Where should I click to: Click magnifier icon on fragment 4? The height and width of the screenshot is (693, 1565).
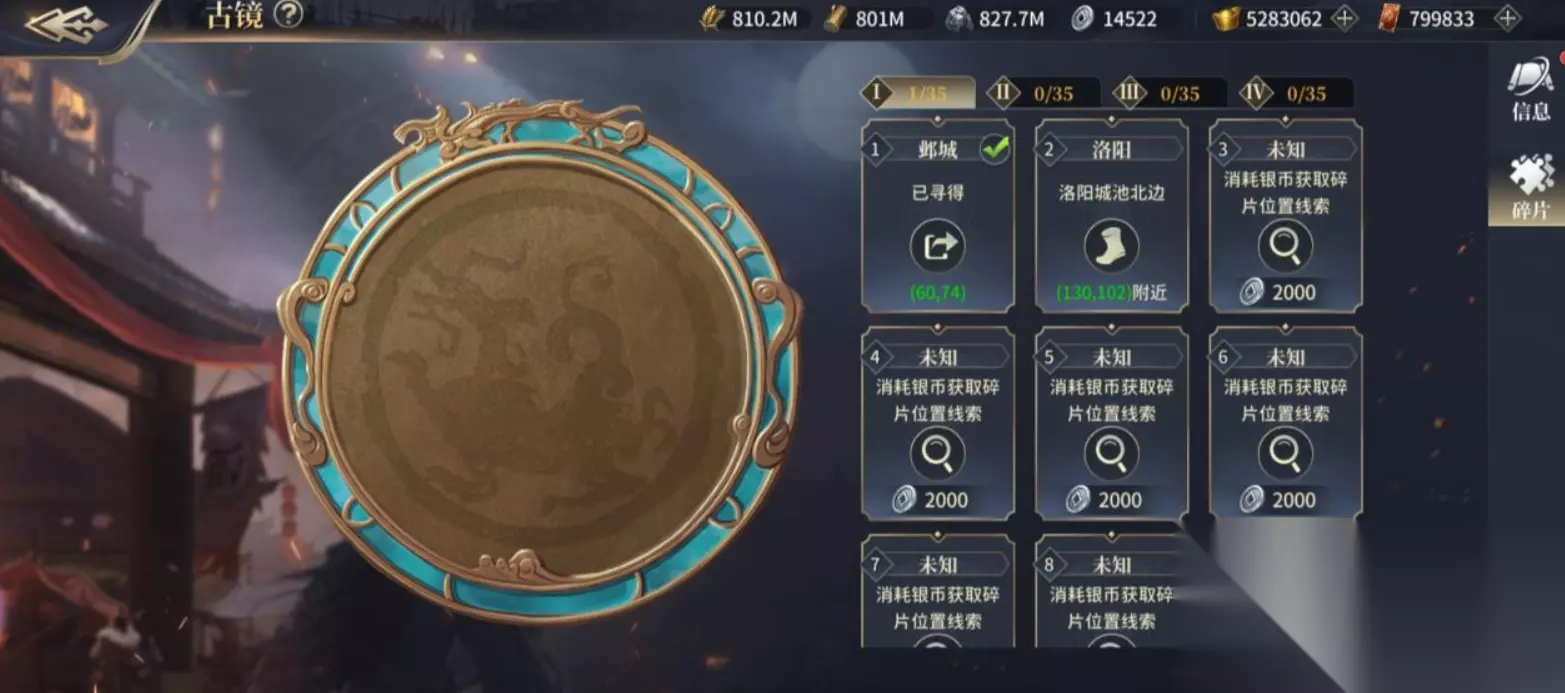pos(938,452)
